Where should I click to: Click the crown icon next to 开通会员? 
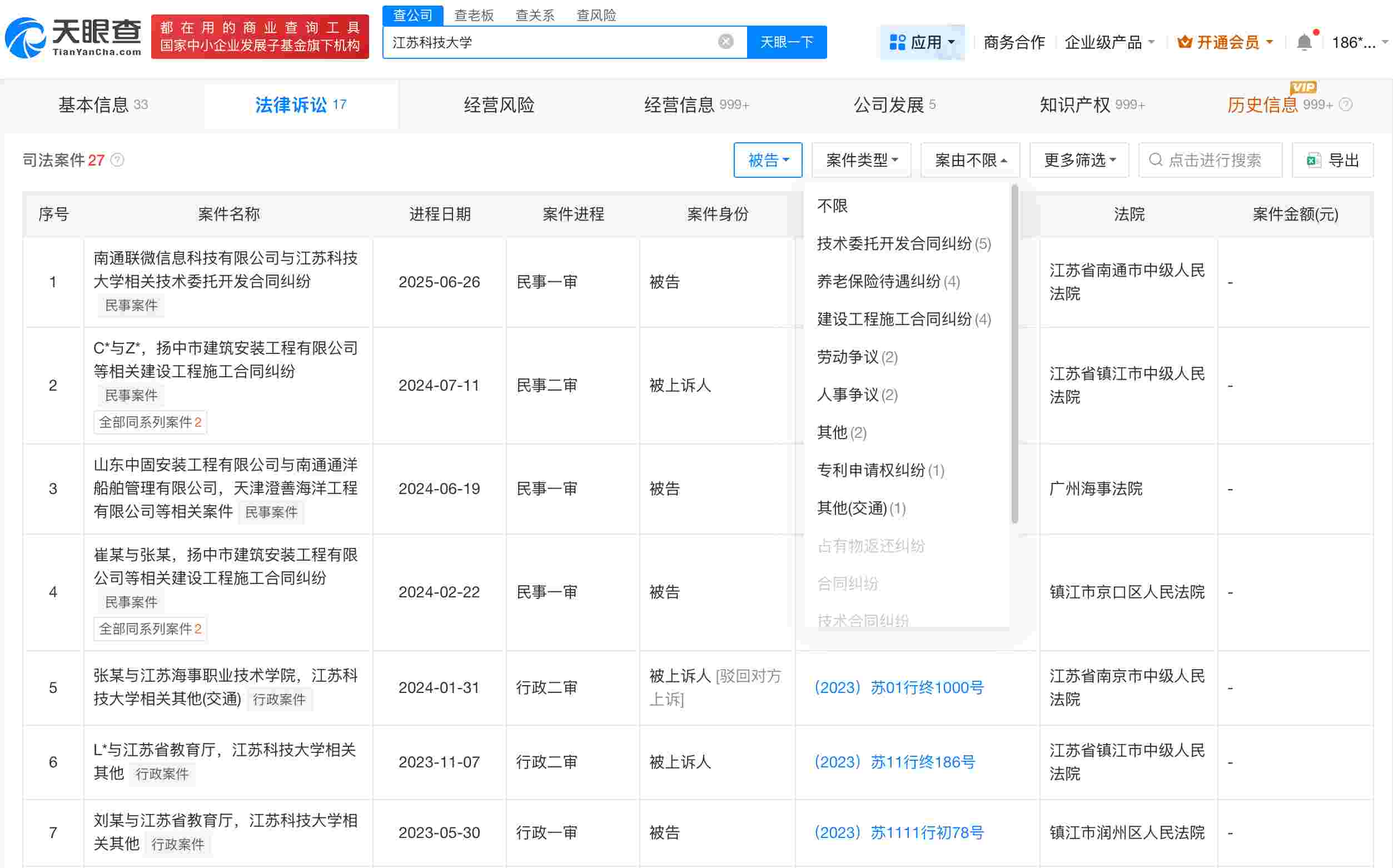(1185, 41)
